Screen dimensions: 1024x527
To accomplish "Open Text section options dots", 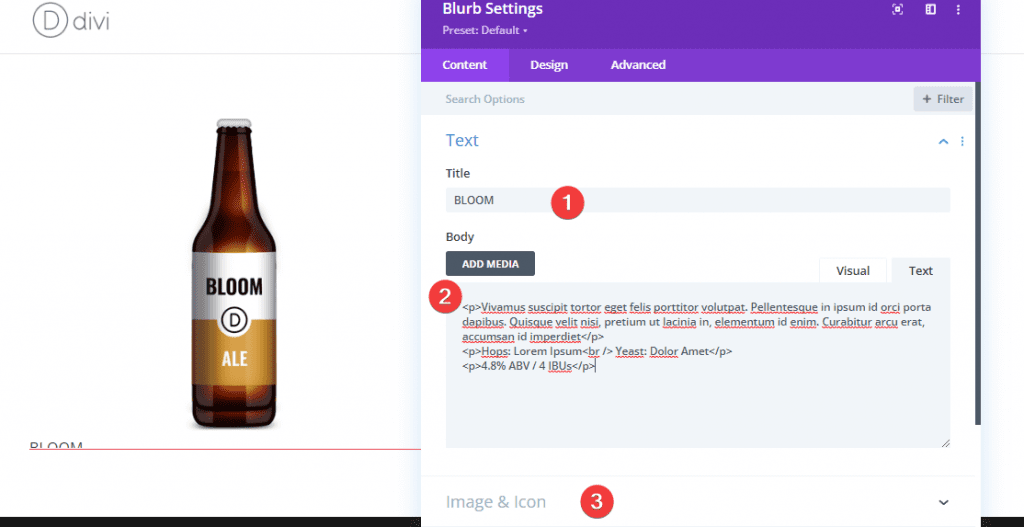I will 962,141.
